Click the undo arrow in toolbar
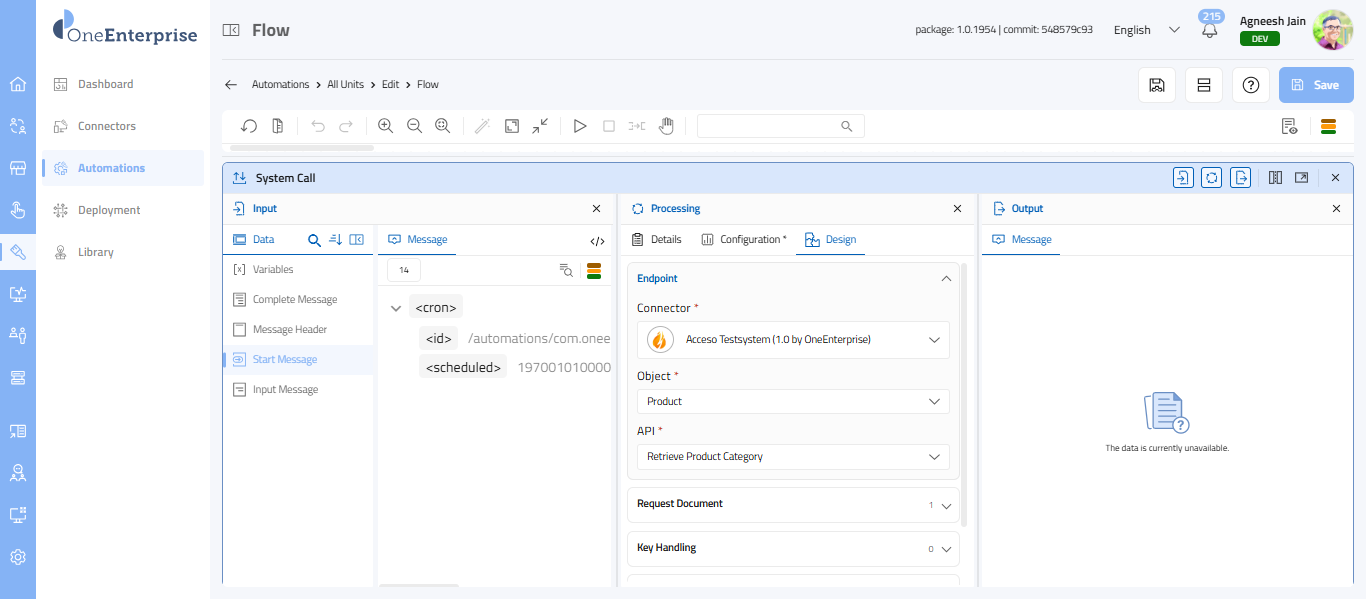Screen dimensions: 1366x599 [x=318, y=126]
